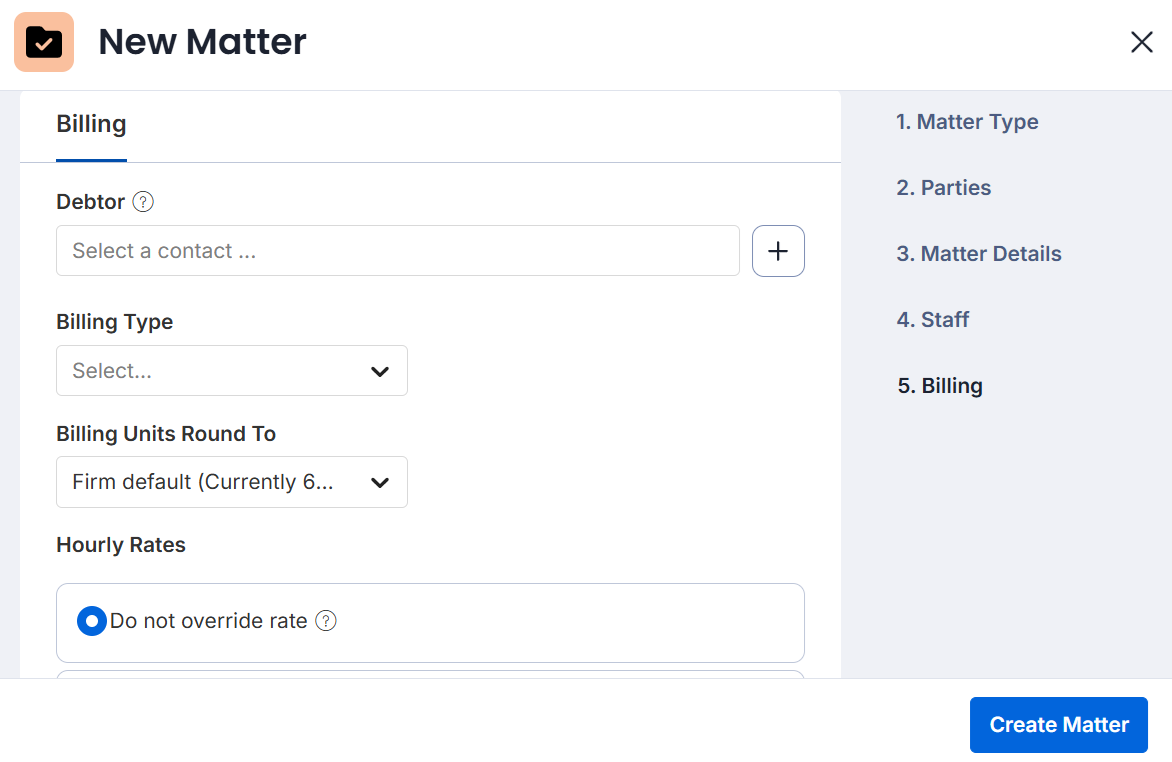
Task: Switch to the Billing tab header
Action: click(x=91, y=125)
